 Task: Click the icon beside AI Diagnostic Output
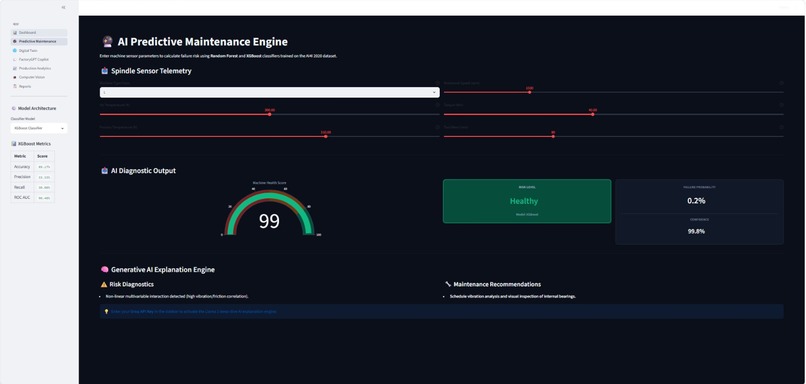104,171
